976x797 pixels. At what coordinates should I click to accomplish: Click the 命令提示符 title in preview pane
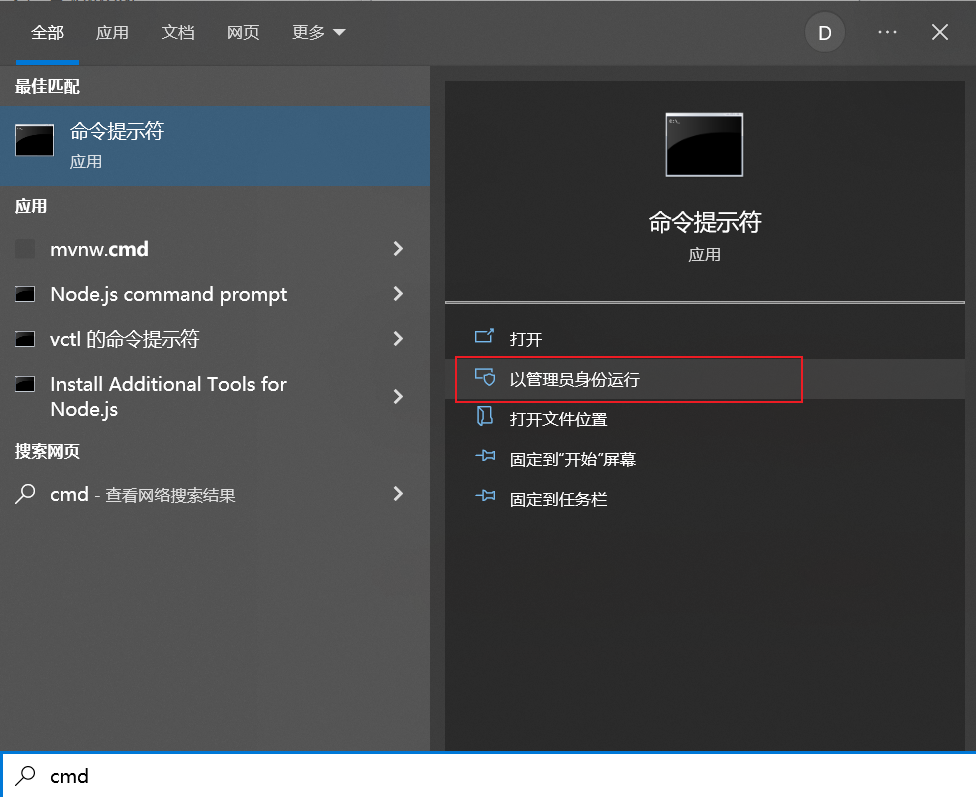coord(705,222)
